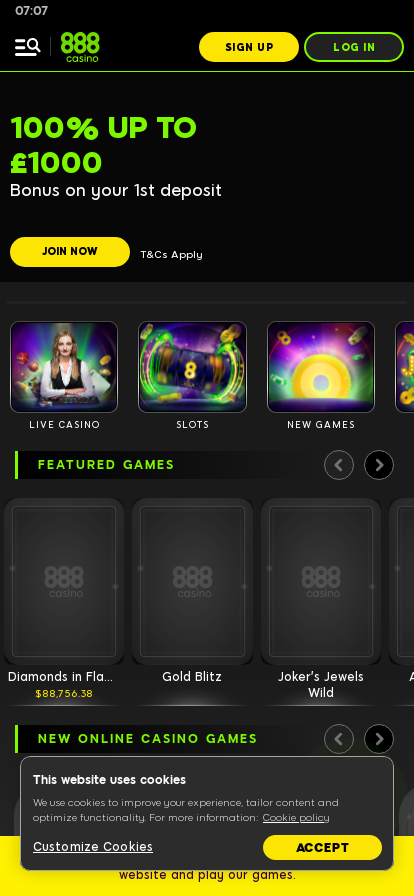Open the Live Casino category tile
Image resolution: width=414 pixels, height=896 pixels.
coord(64,367)
